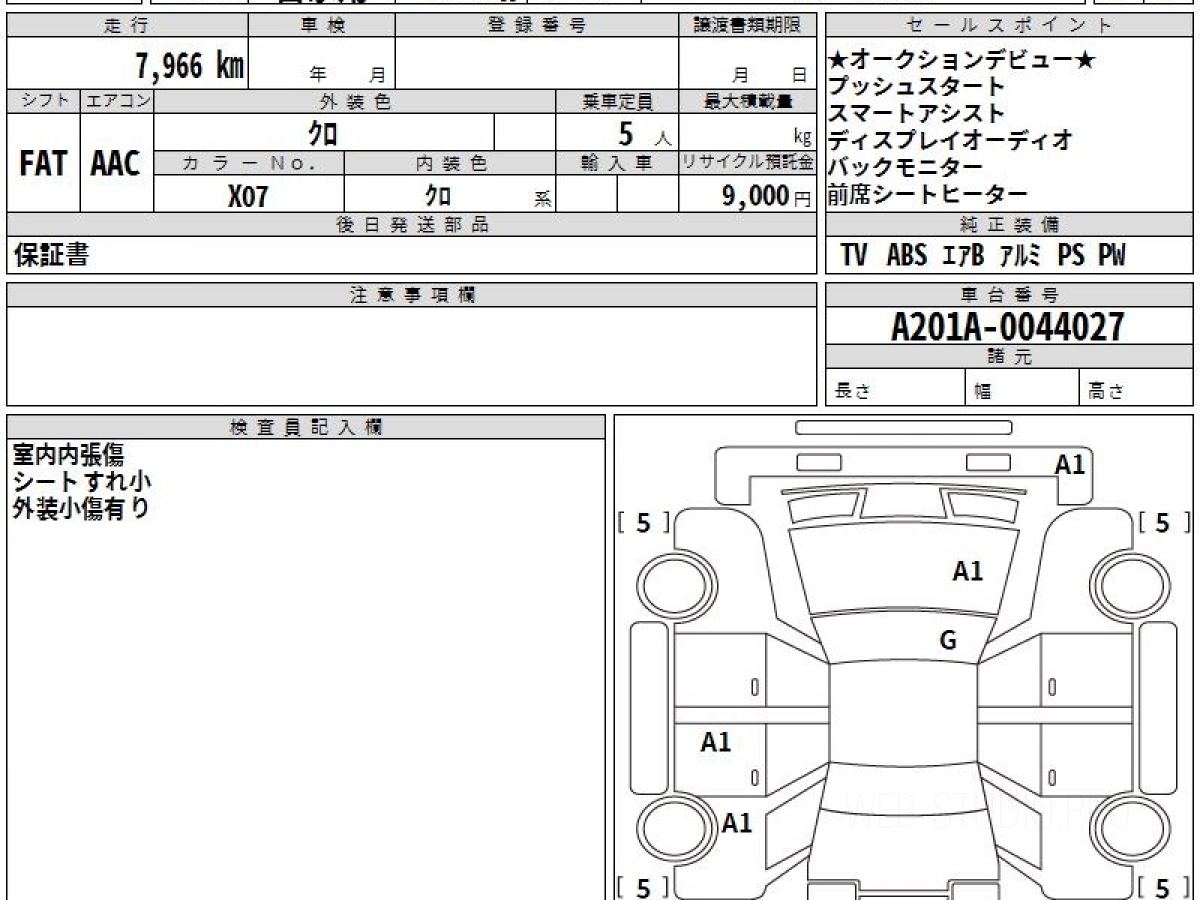Screen dimensions: 1200x900
Task: Select the ABS equipment label
Action: pyautogui.click(x=907, y=256)
